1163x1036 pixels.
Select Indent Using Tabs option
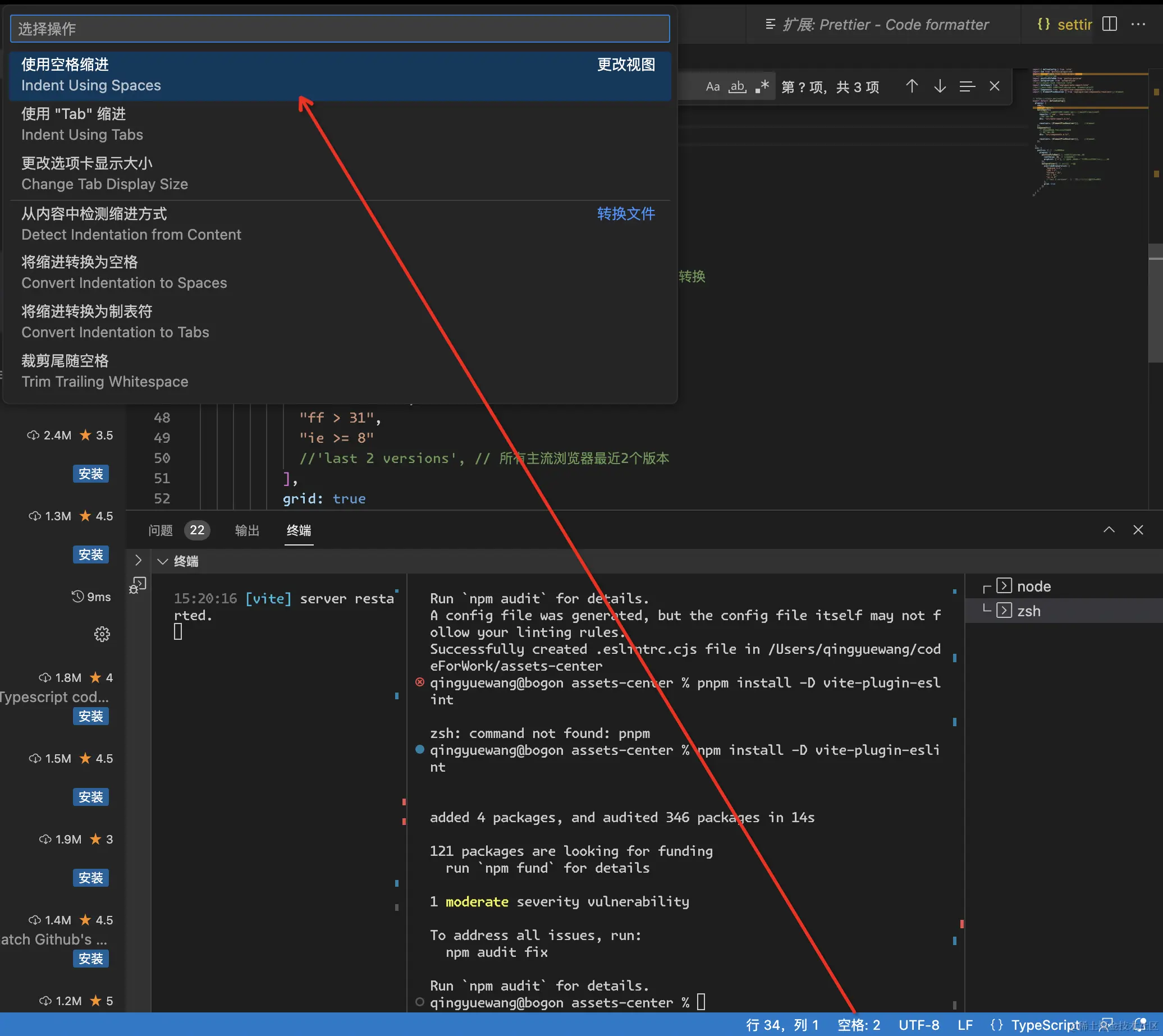point(340,125)
